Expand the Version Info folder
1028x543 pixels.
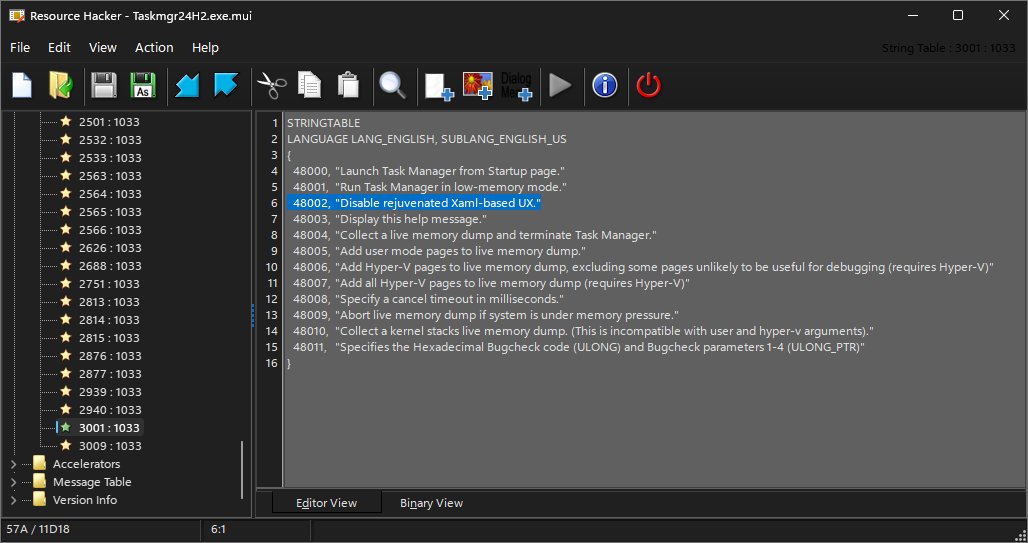click(13, 500)
